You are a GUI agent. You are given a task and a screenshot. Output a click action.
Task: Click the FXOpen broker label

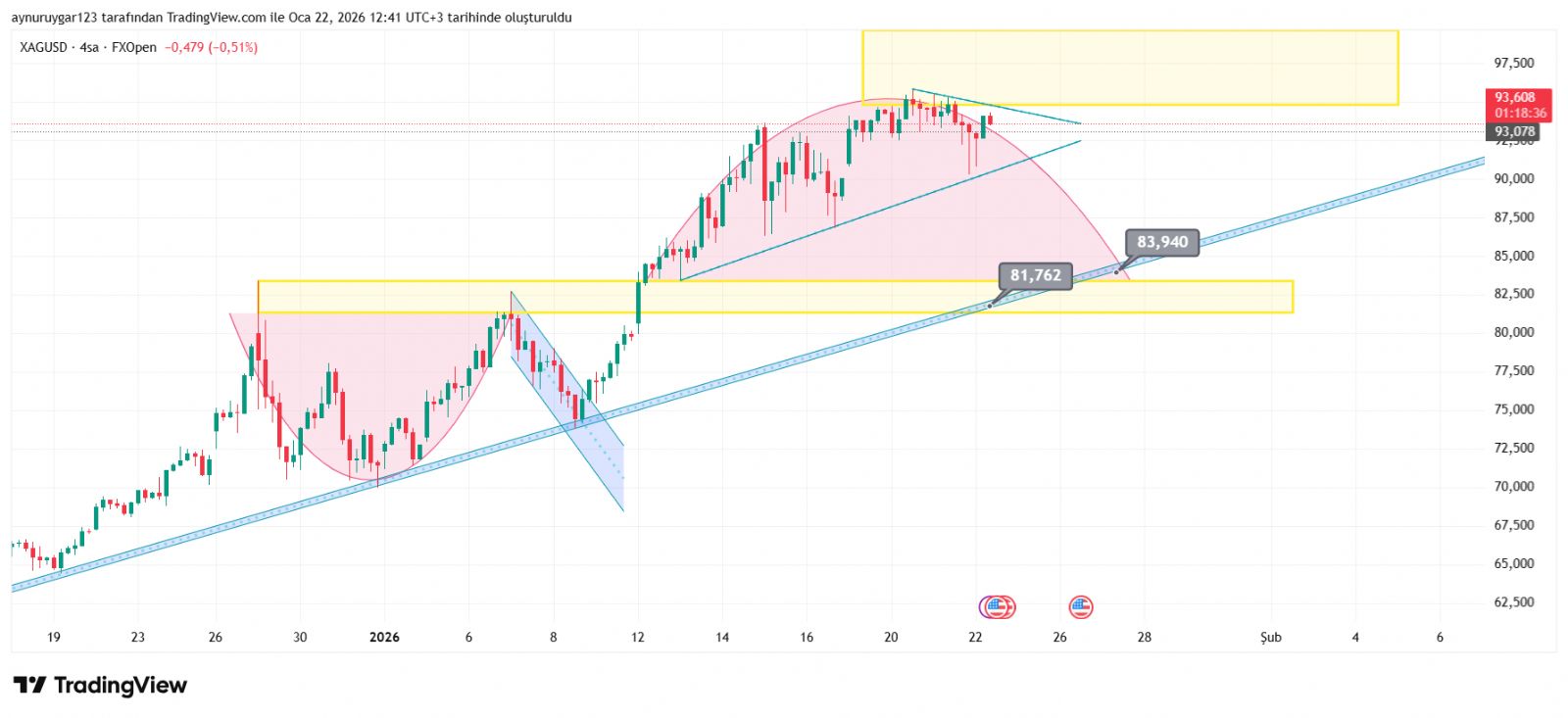coord(134,47)
